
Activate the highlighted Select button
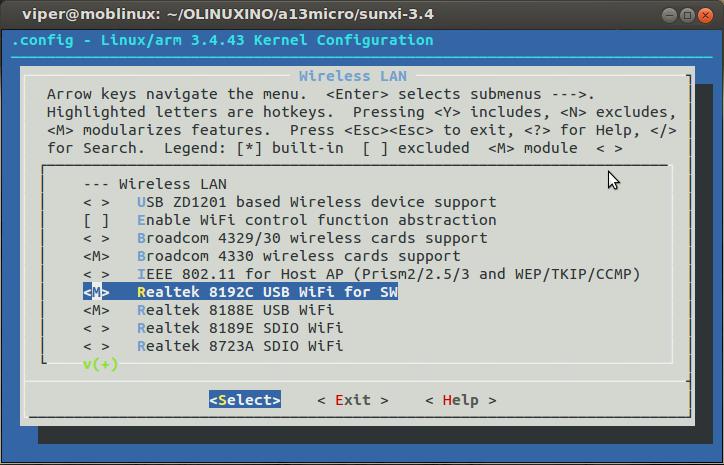(x=245, y=400)
